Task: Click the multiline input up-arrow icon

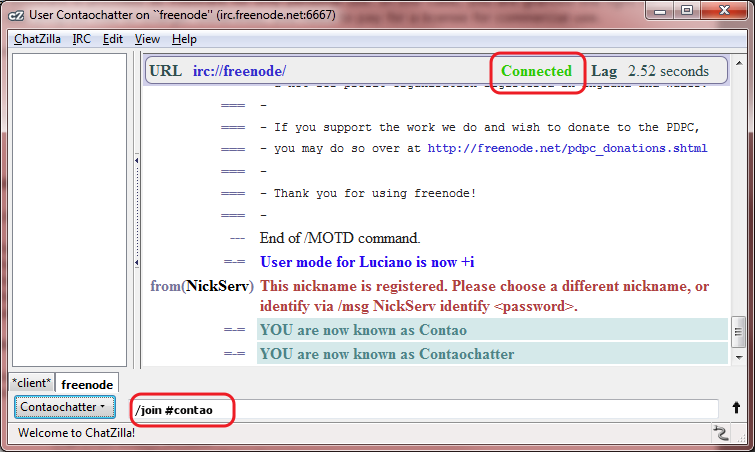Action: [x=736, y=408]
